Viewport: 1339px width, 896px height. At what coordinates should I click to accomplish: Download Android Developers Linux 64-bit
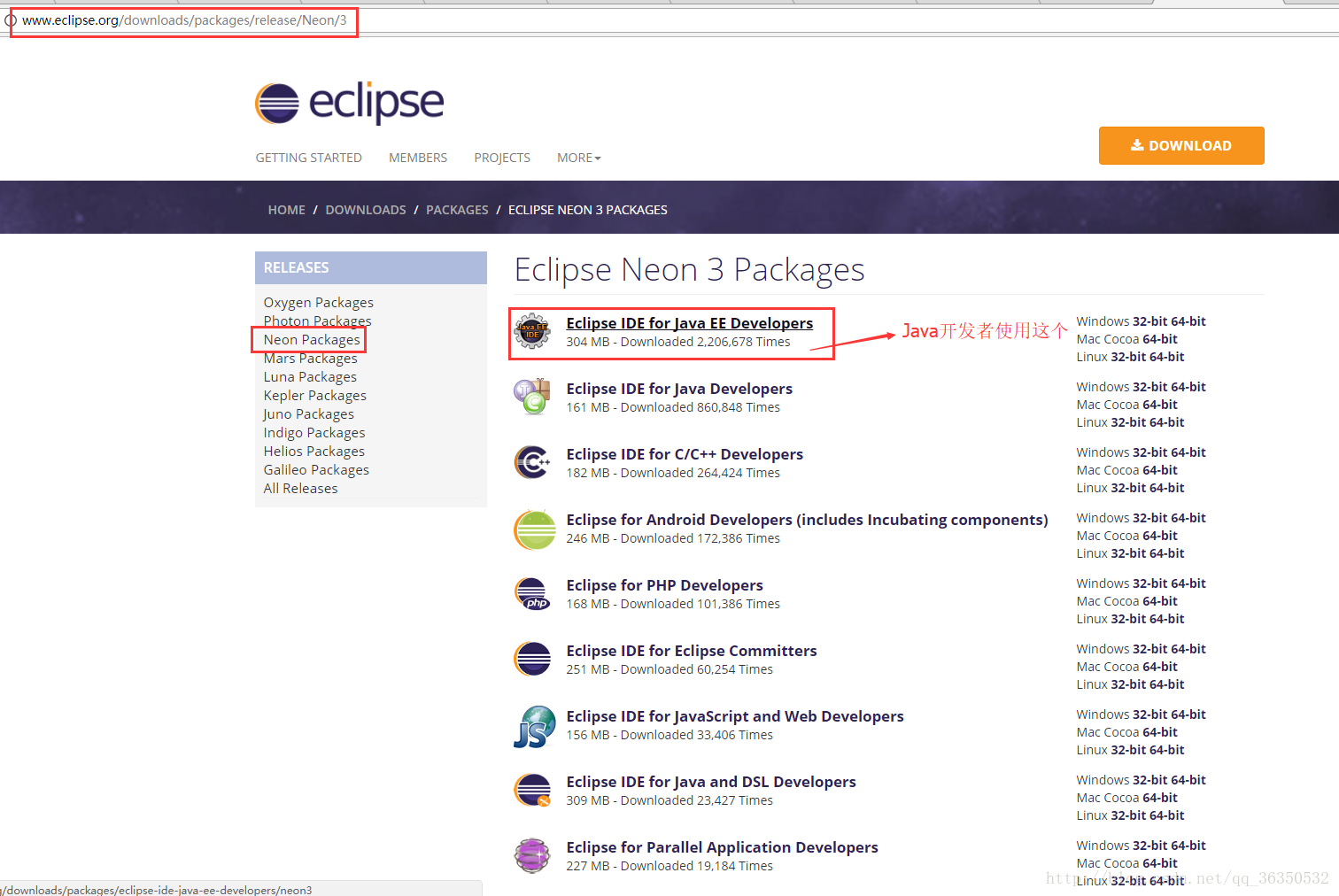(1167, 553)
